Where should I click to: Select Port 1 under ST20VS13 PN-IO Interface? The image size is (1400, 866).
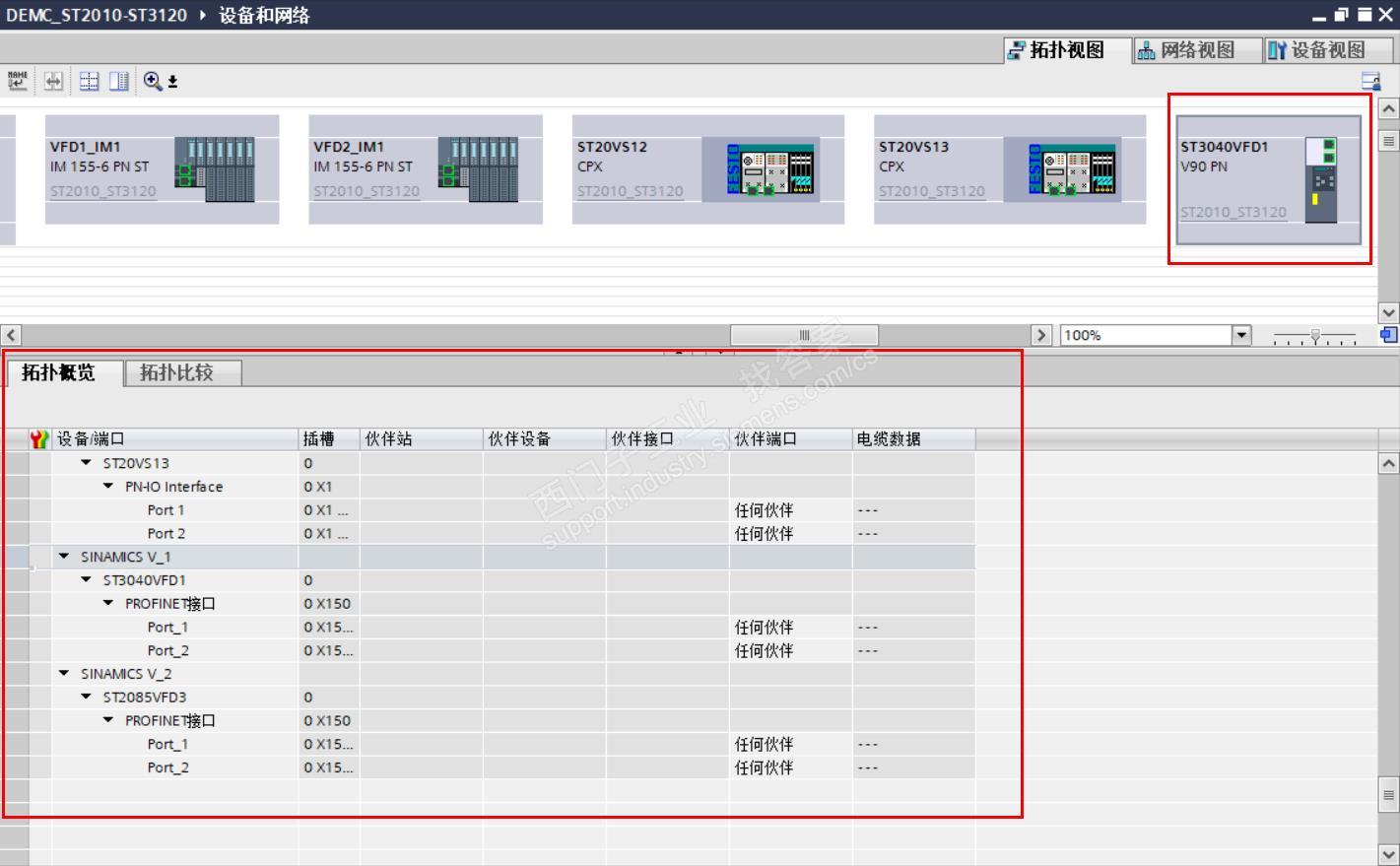click(x=166, y=510)
